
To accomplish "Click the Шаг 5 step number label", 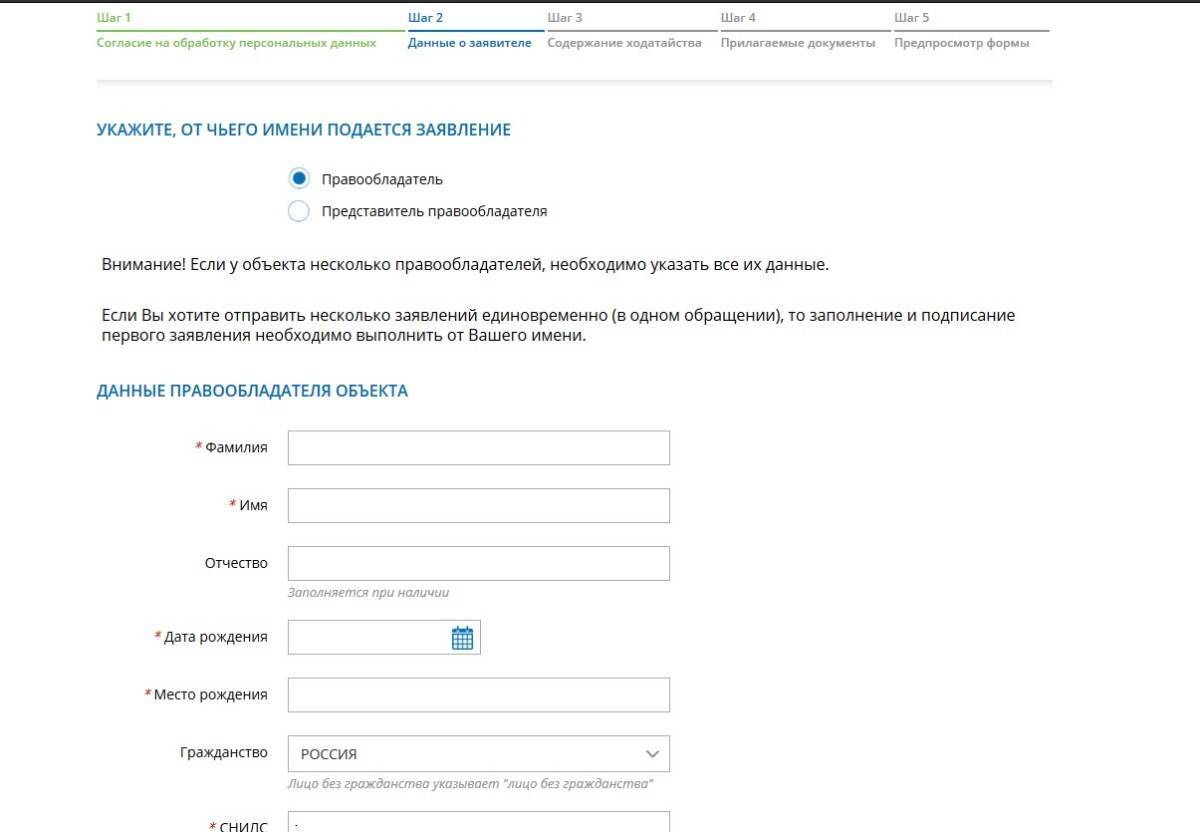I will [x=911, y=18].
